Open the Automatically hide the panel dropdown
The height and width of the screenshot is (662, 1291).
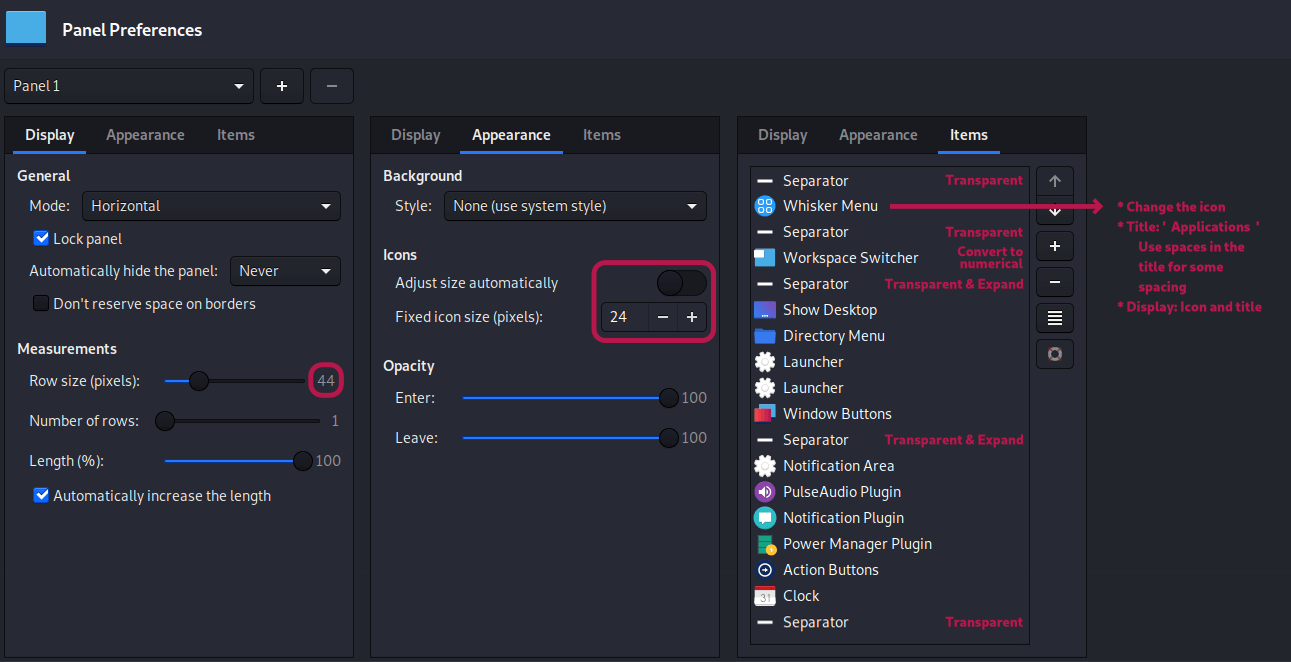coord(285,270)
